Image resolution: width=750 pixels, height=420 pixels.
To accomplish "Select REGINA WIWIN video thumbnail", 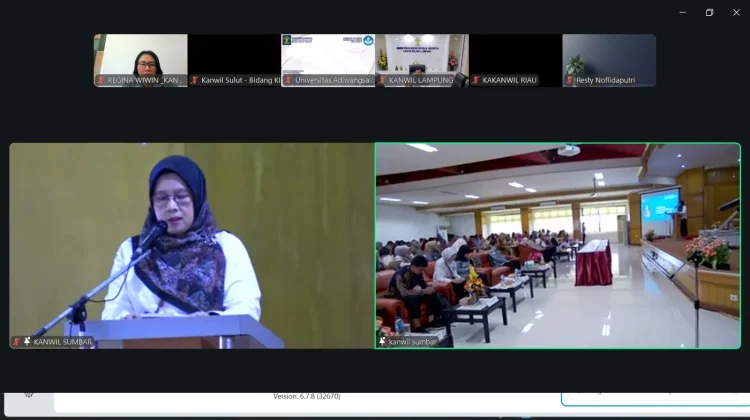I will click(x=141, y=60).
